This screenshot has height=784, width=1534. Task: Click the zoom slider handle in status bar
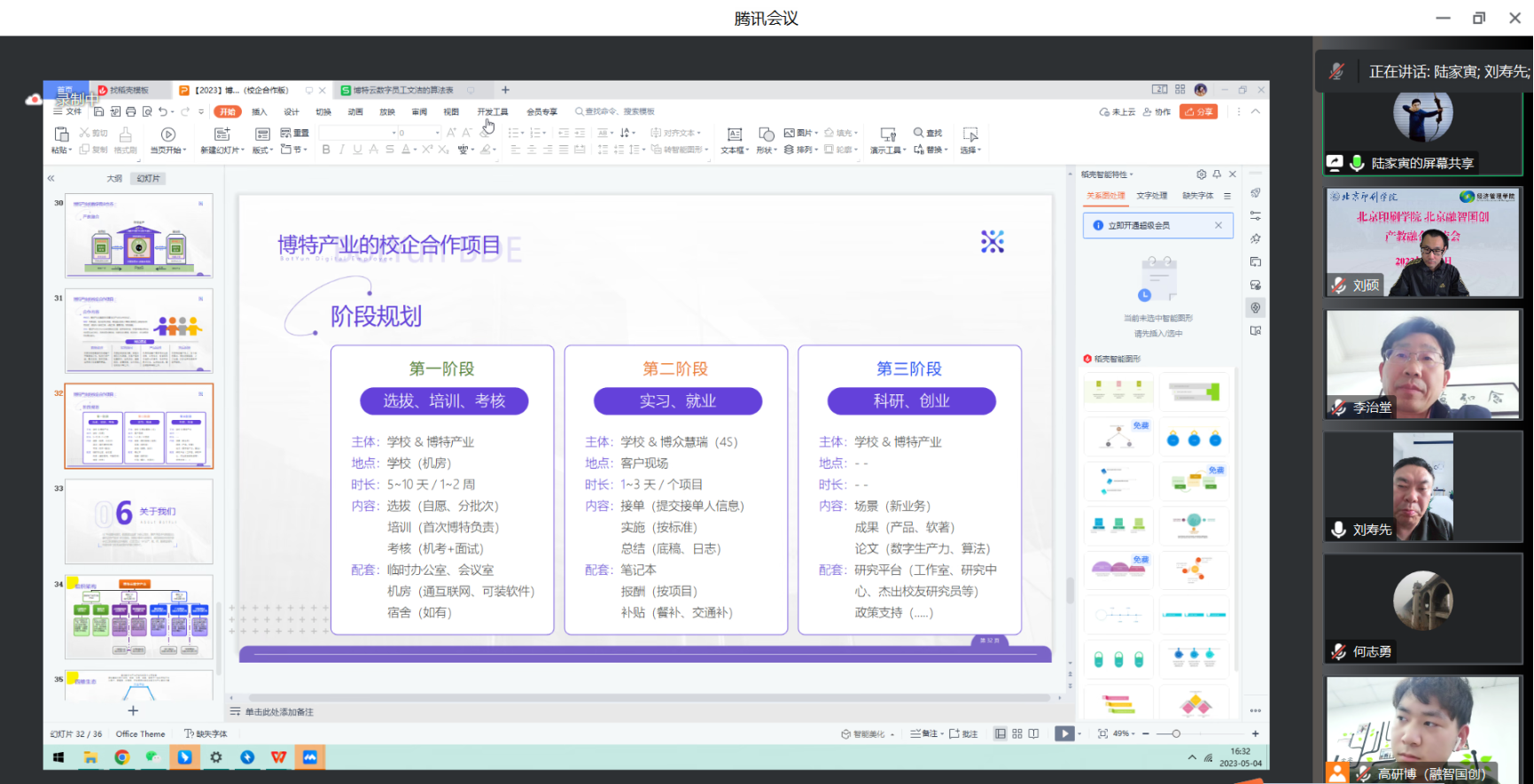pos(1176,734)
